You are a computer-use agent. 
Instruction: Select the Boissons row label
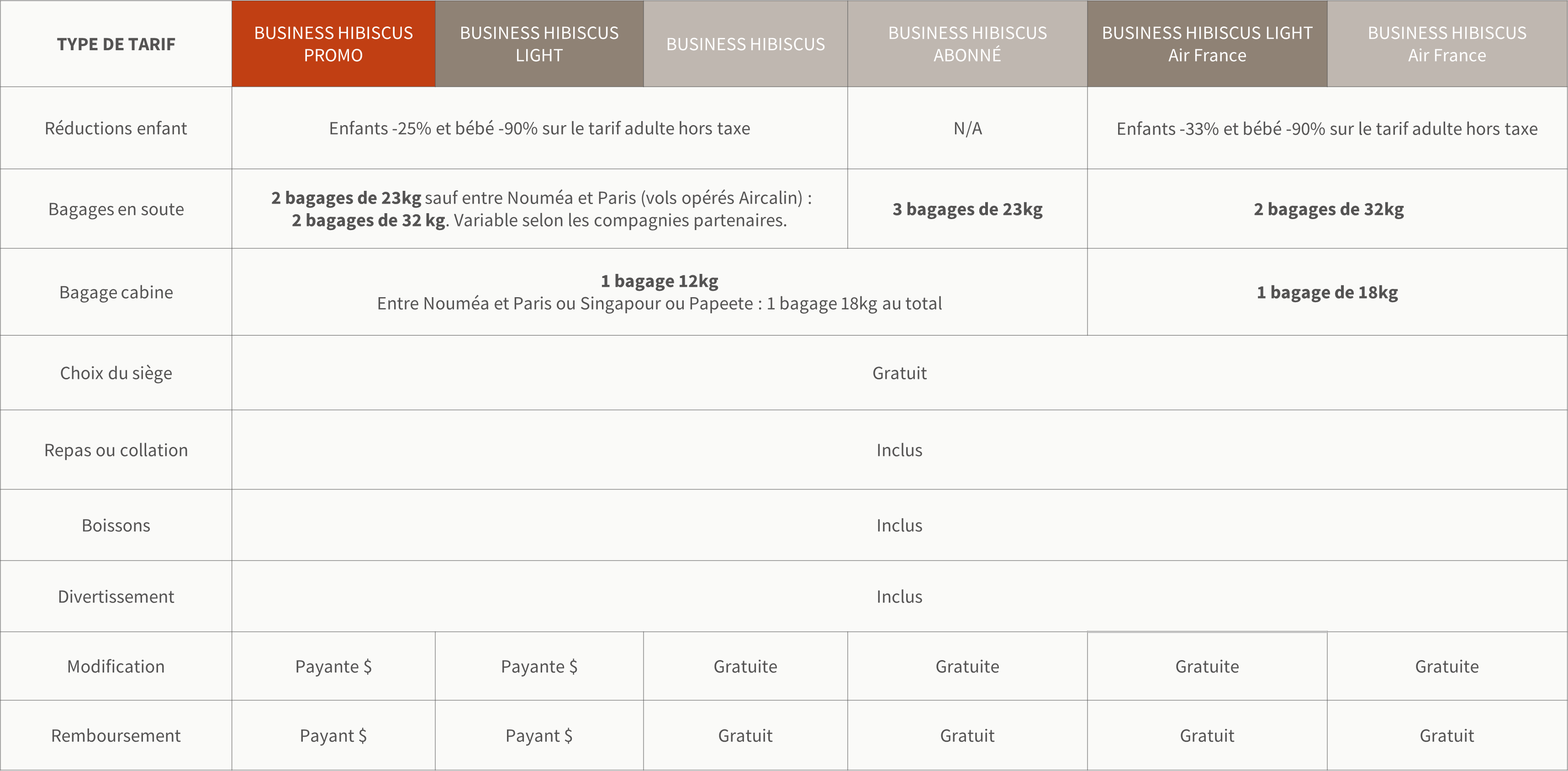pos(116,525)
